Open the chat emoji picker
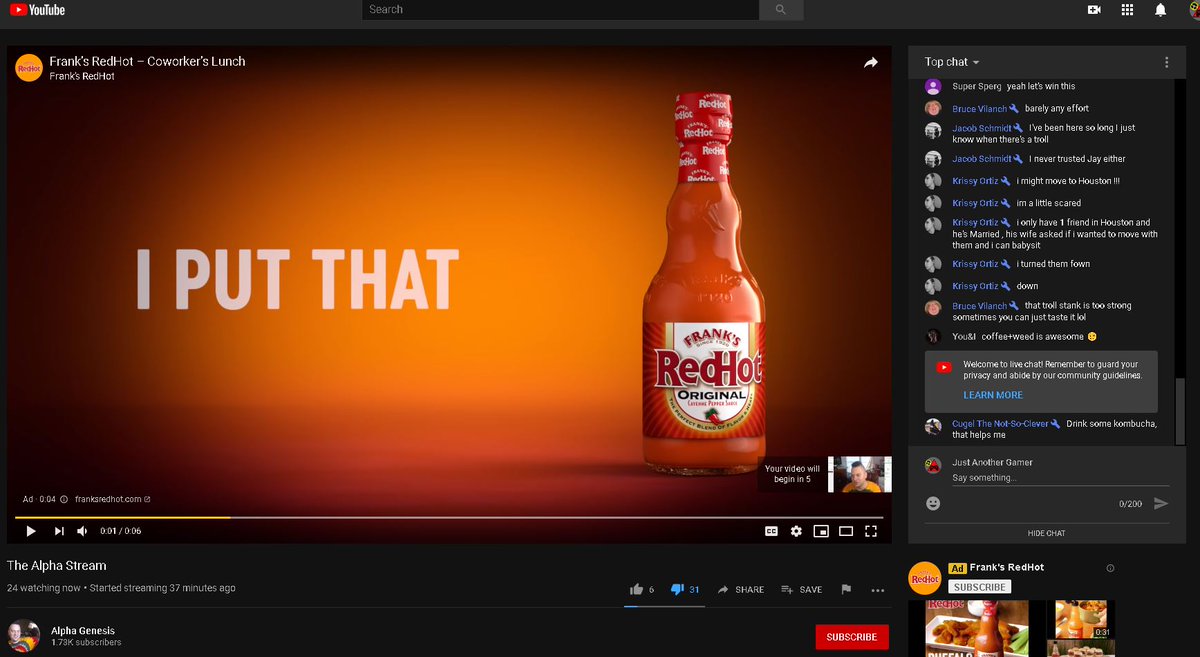This screenshot has height=657, width=1200. click(x=933, y=503)
